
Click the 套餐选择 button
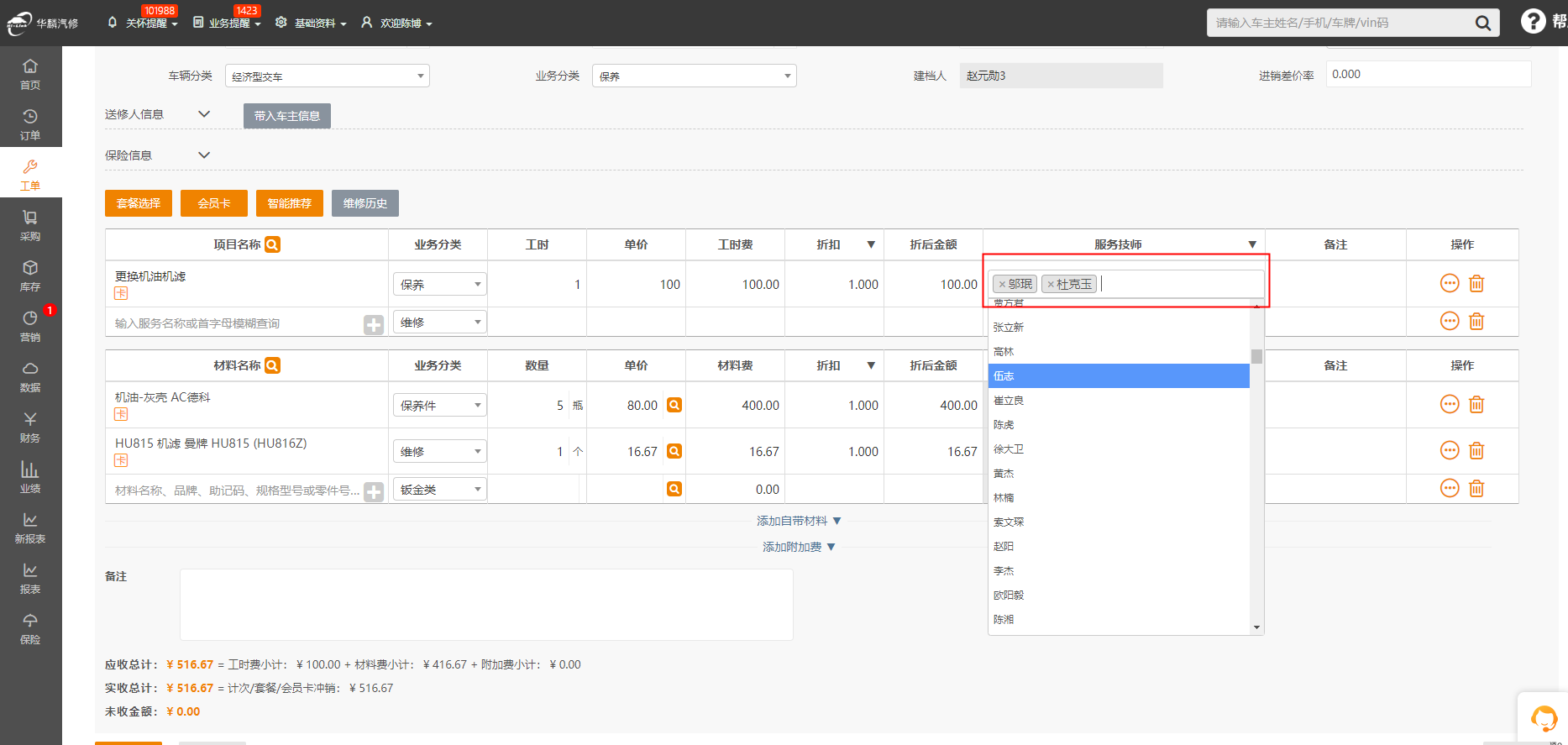pyautogui.click(x=139, y=203)
